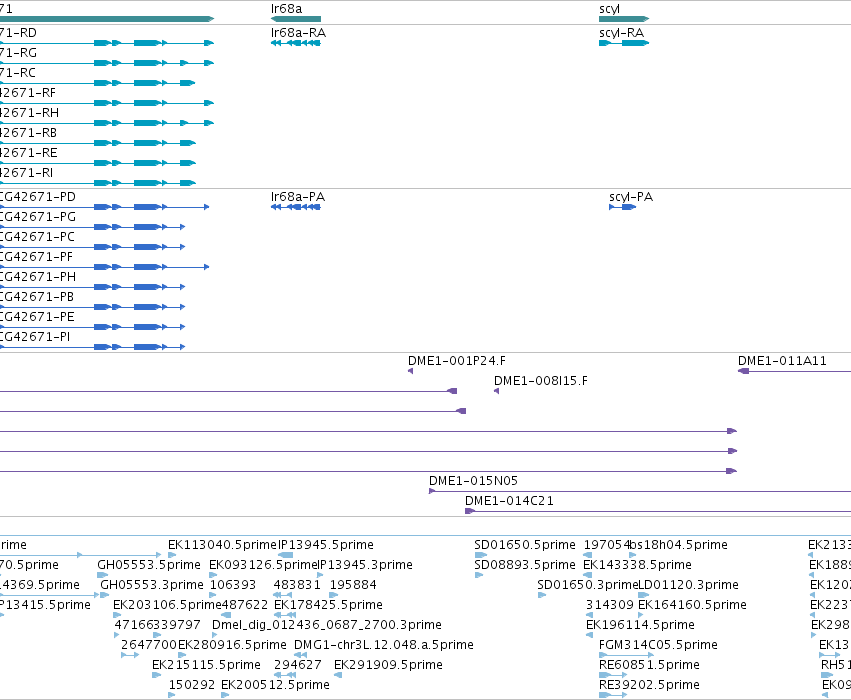This screenshot has height=700, width=851.
Task: Select the scyl-RA transcript exon glyph
Action: pos(624,43)
